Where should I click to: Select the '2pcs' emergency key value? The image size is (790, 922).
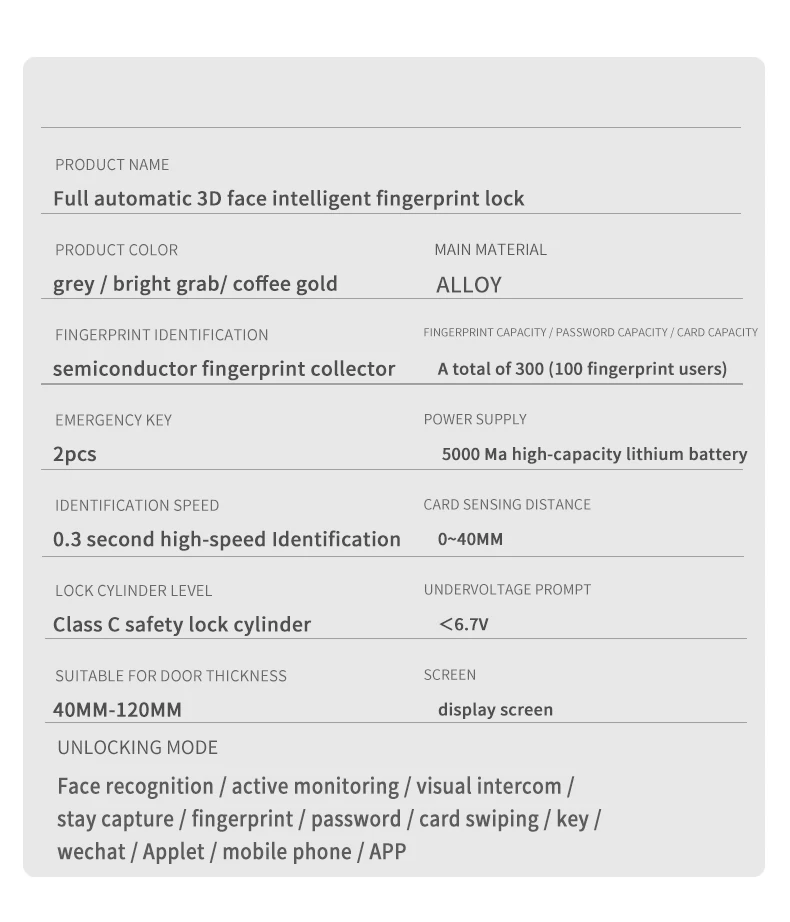(x=75, y=454)
